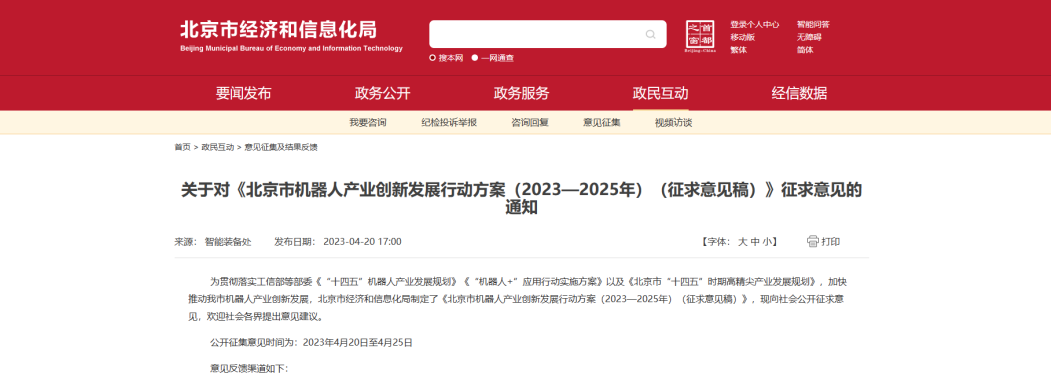The height and width of the screenshot is (387, 1051).
Task: Switch to 繁体 traditional Chinese
Action: pyautogui.click(x=738, y=50)
